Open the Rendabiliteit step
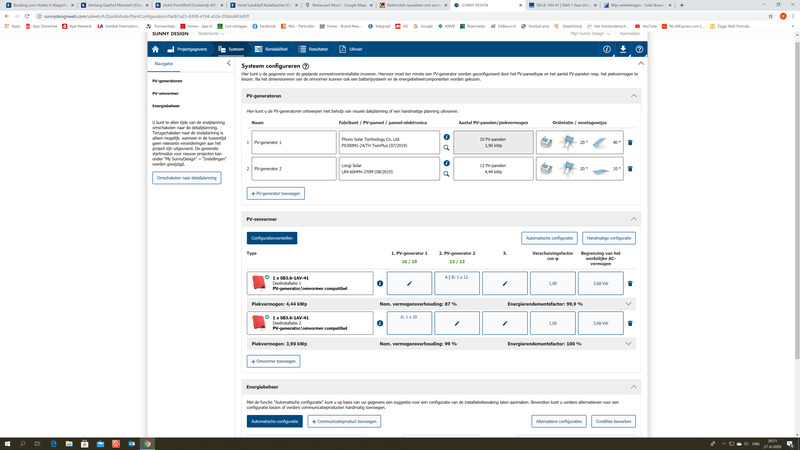The image size is (800, 450). coord(271,49)
